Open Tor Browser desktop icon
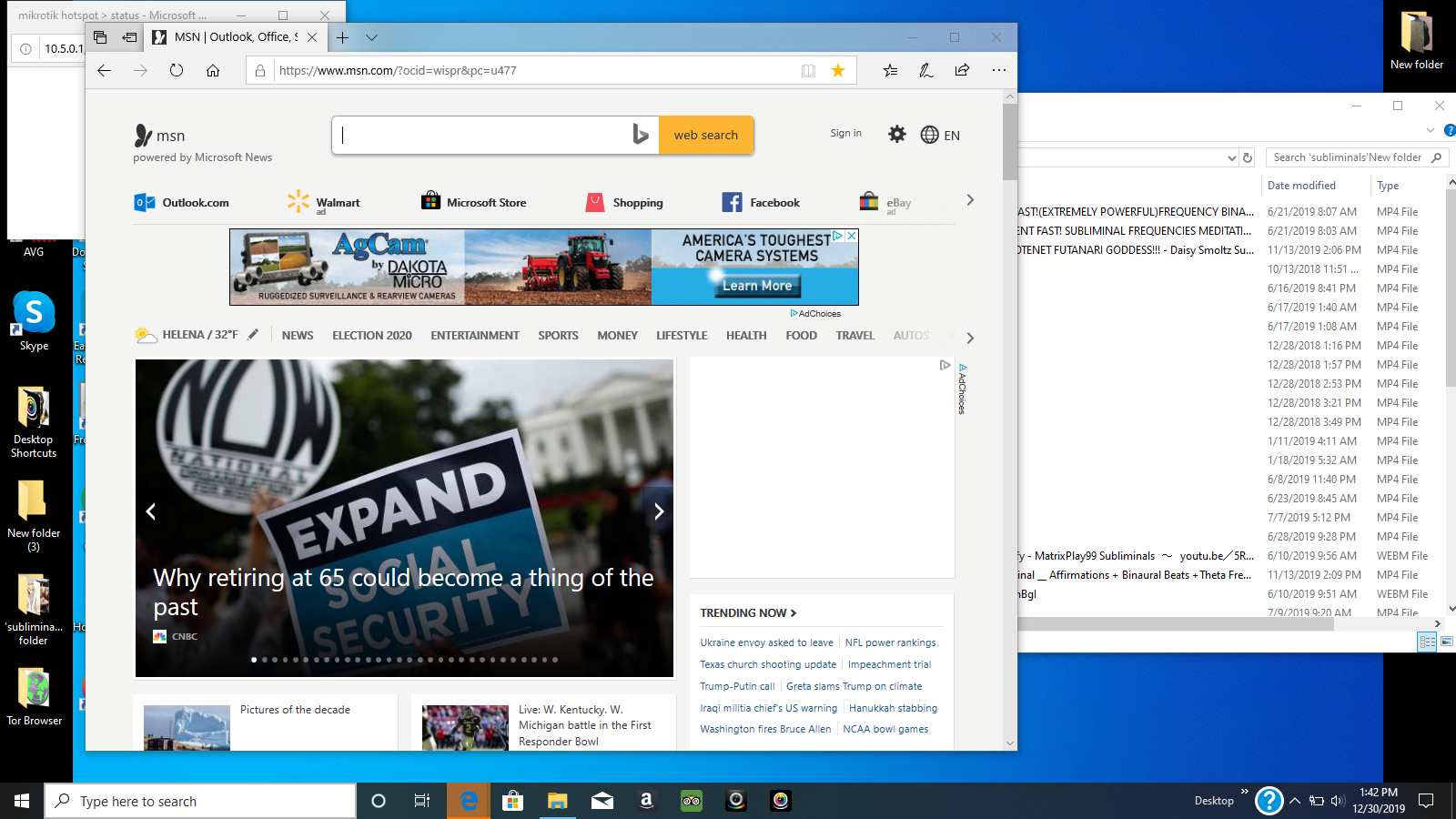Viewport: 1456px width, 819px height. (x=35, y=696)
